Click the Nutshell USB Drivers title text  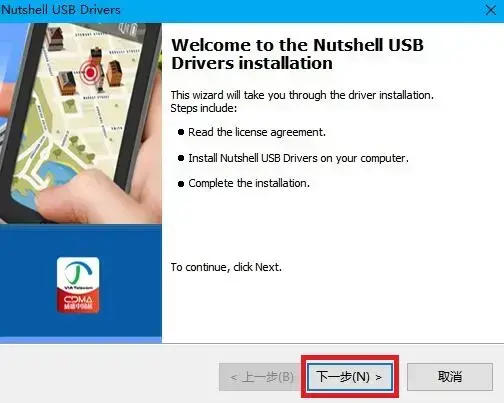[60, 10]
